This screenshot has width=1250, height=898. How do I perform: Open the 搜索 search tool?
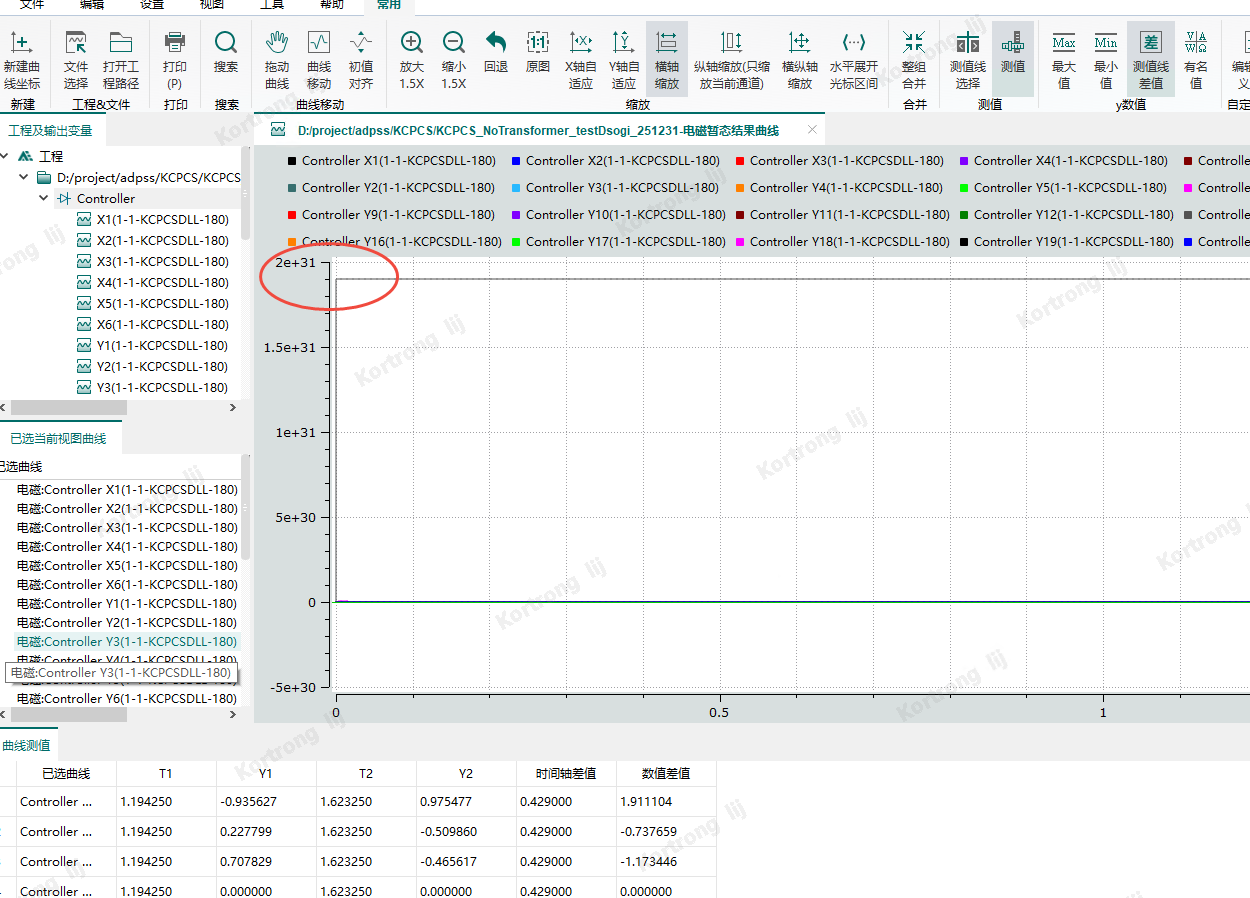pos(226,43)
